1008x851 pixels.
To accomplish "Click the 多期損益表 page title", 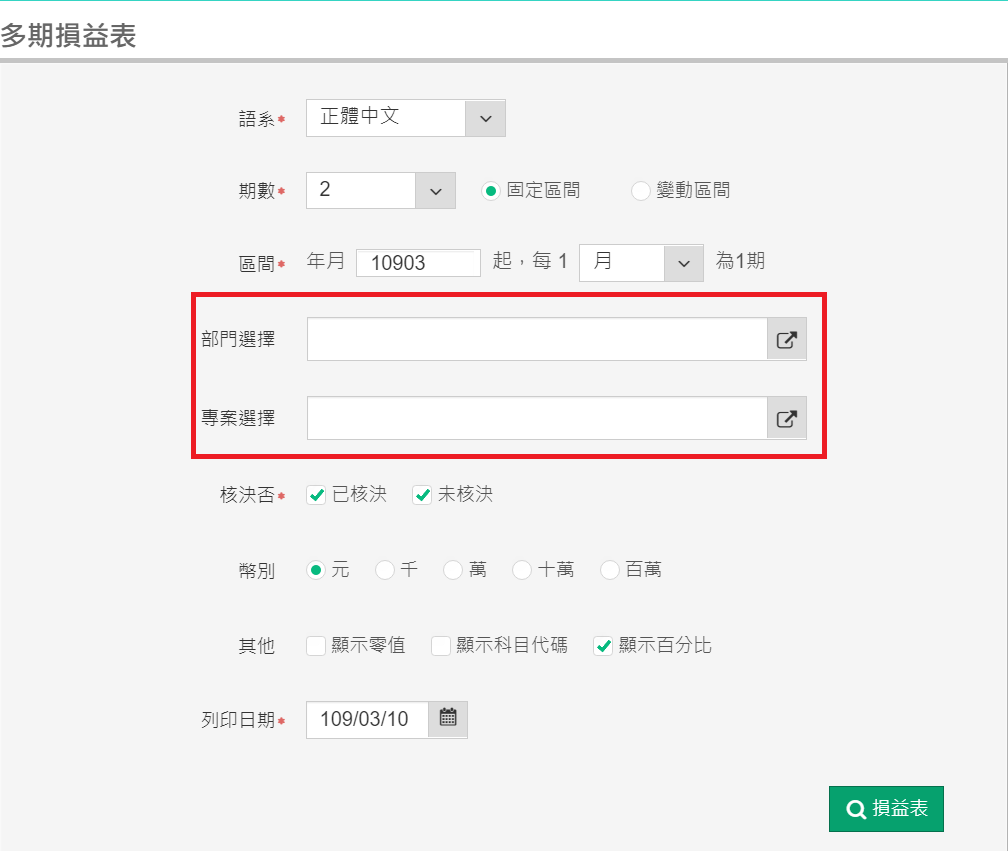I will coord(68,35).
